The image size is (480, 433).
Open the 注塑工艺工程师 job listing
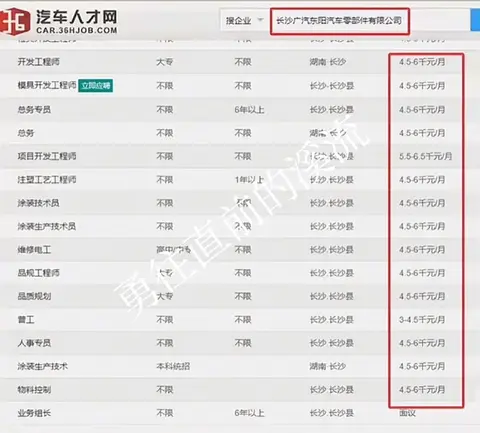coord(47,179)
